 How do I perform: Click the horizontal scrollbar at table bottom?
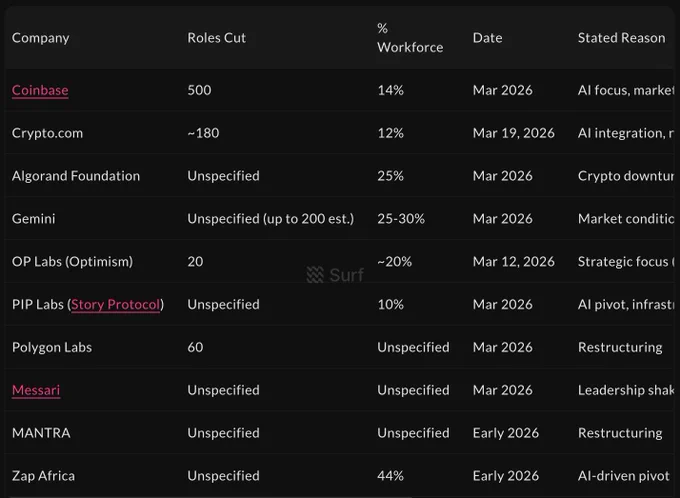(210, 497)
